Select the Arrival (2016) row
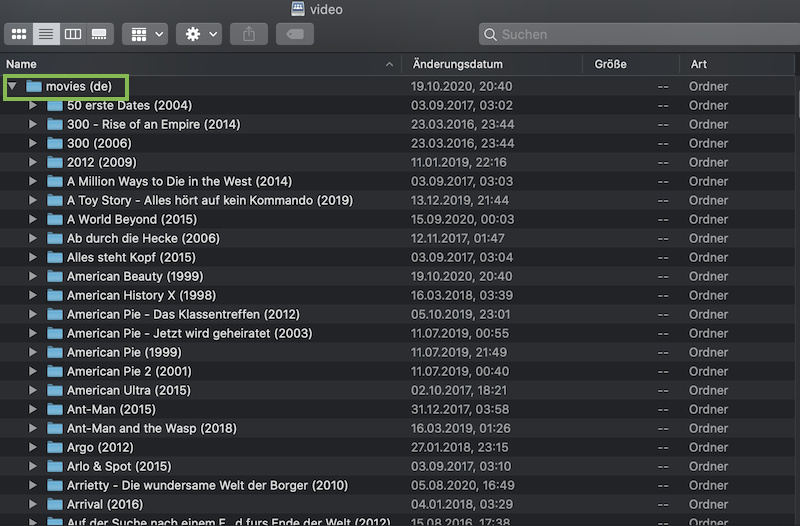800x526 pixels. [x=397, y=504]
